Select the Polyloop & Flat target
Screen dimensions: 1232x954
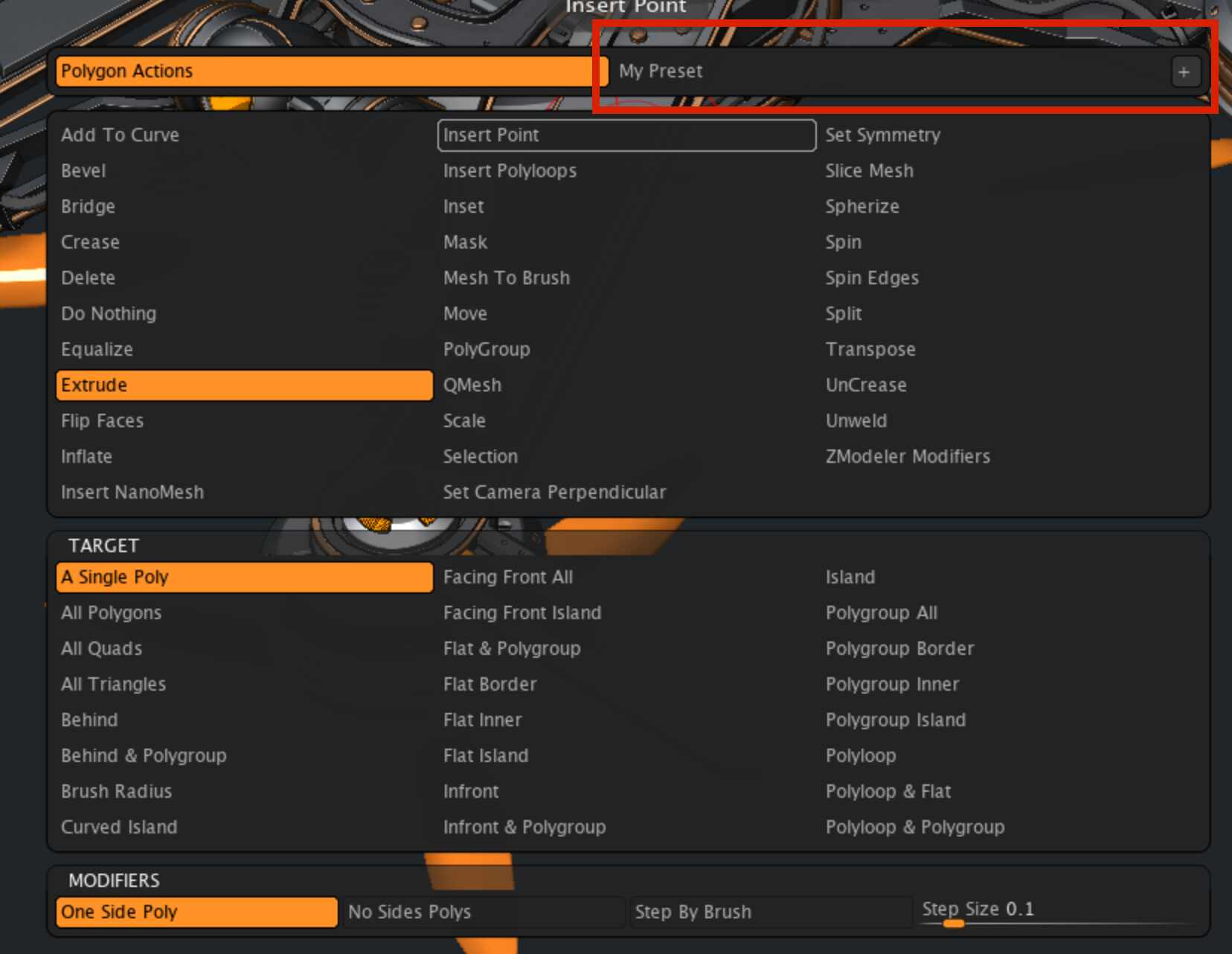coord(888,791)
